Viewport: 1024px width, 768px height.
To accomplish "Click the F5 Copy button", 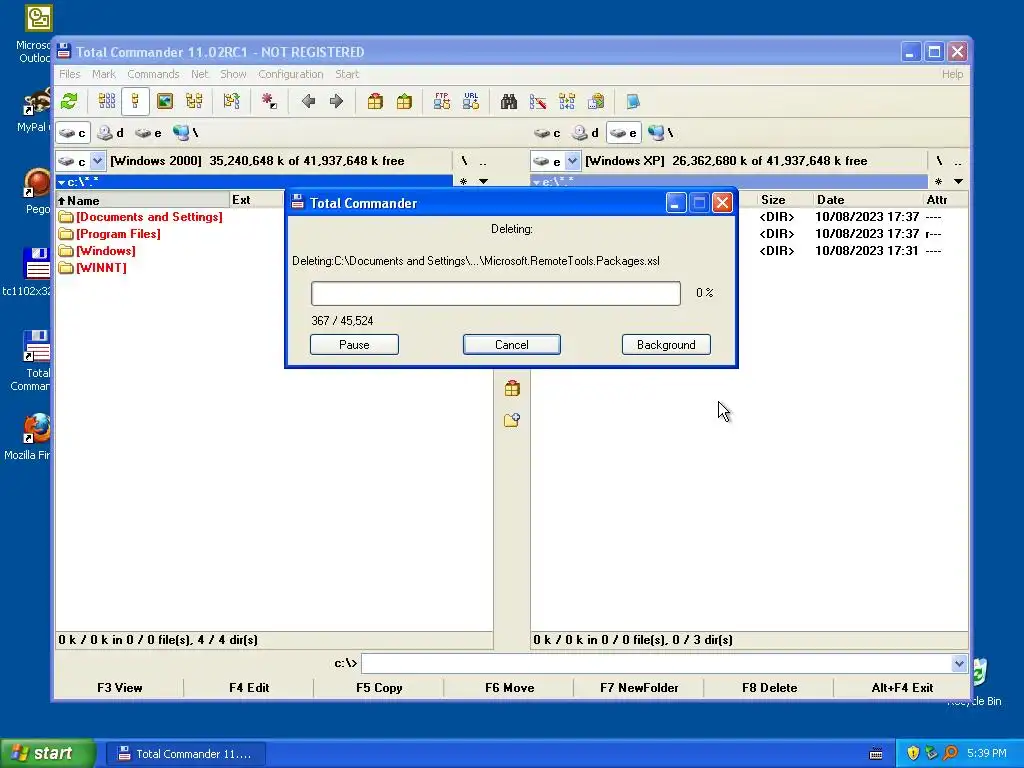I will [379, 688].
